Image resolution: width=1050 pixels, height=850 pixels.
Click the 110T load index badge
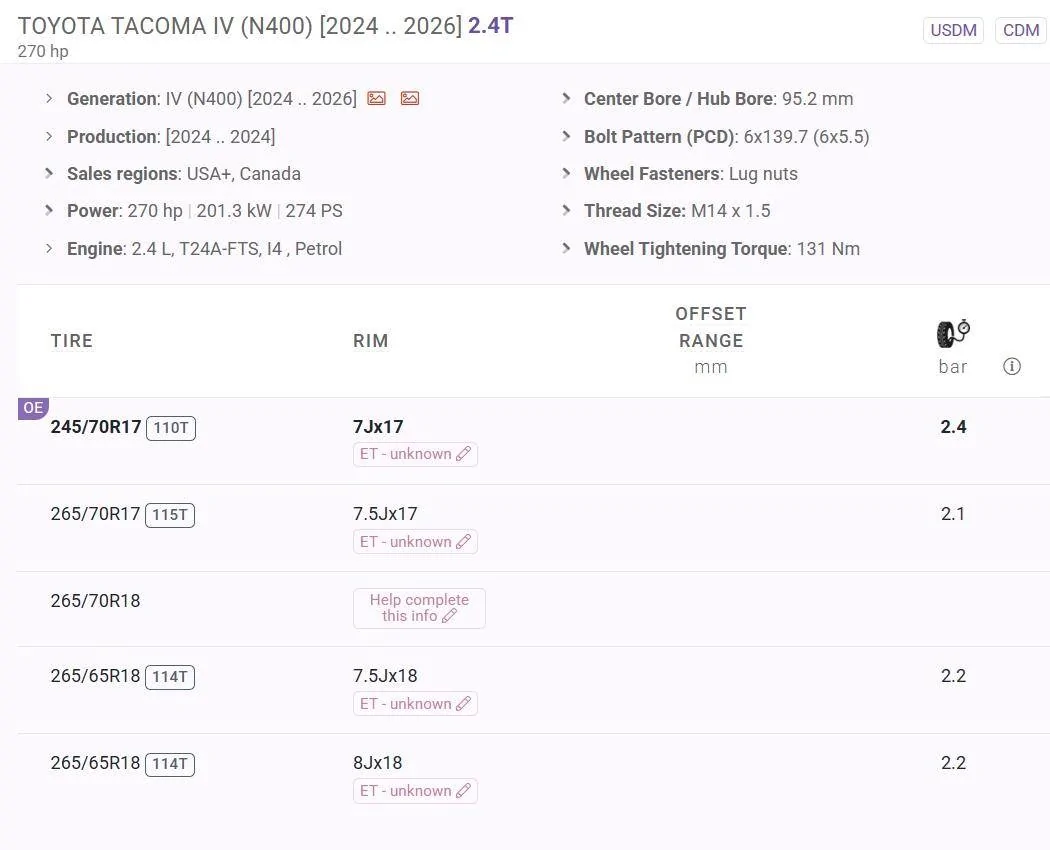pos(171,428)
